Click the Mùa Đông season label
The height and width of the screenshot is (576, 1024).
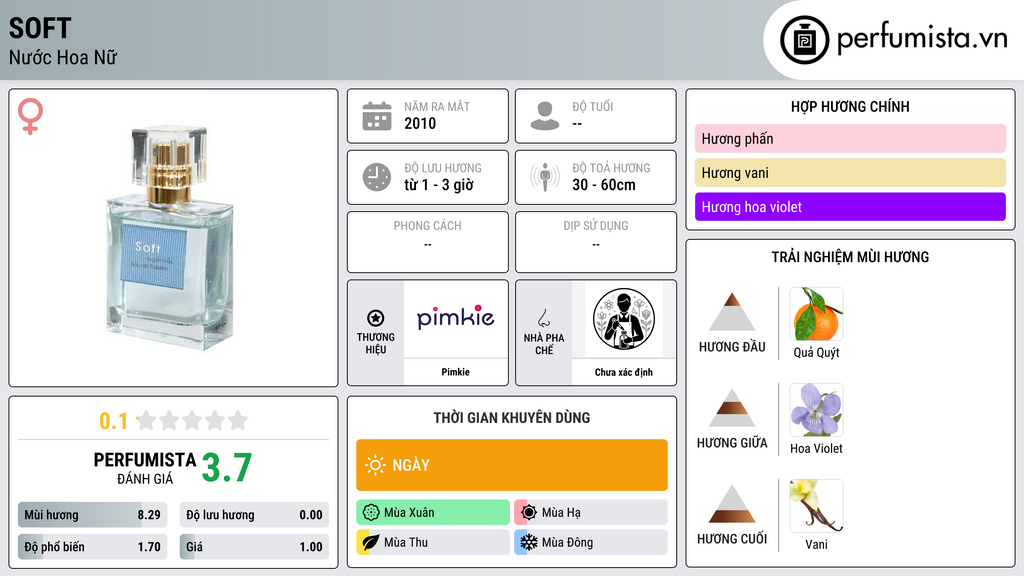tap(567, 542)
